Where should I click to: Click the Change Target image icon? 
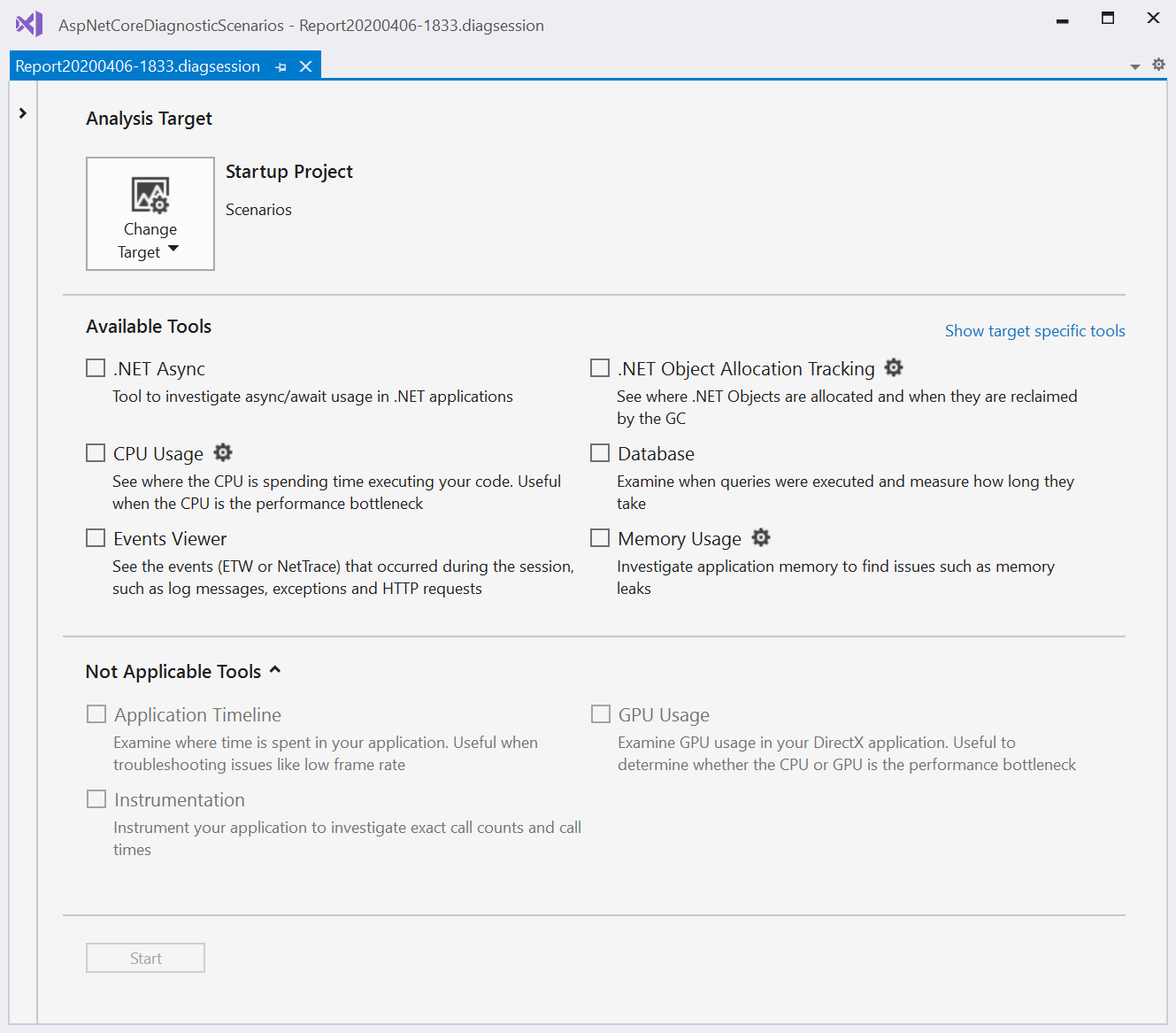click(150, 194)
